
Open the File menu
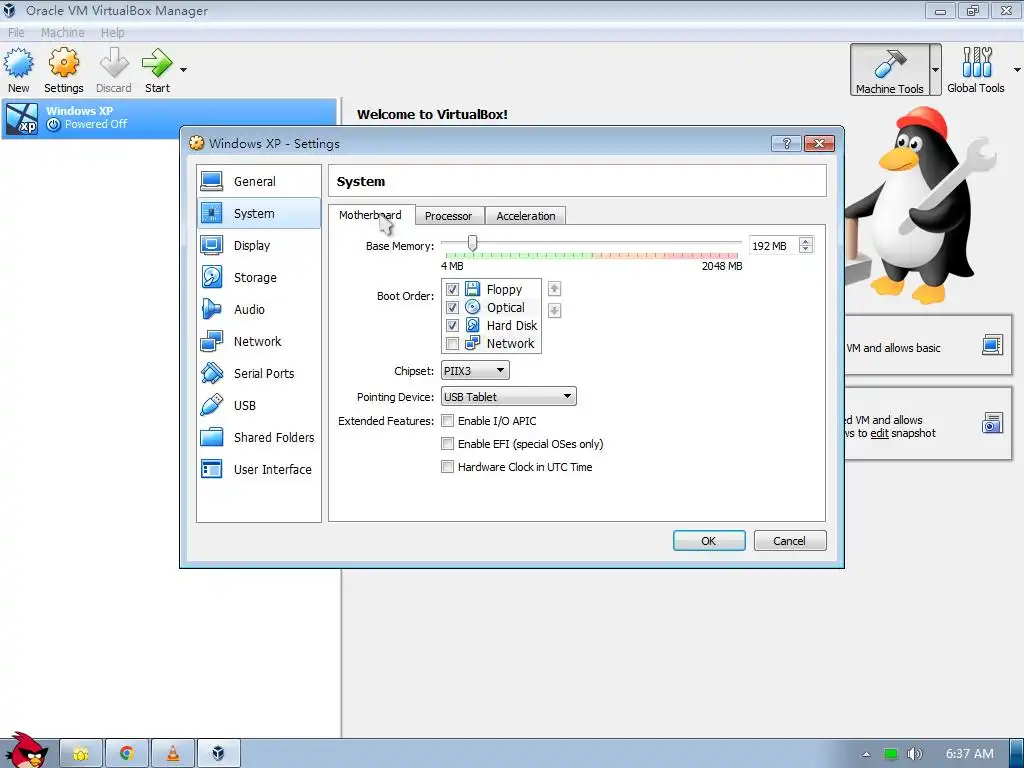(16, 33)
